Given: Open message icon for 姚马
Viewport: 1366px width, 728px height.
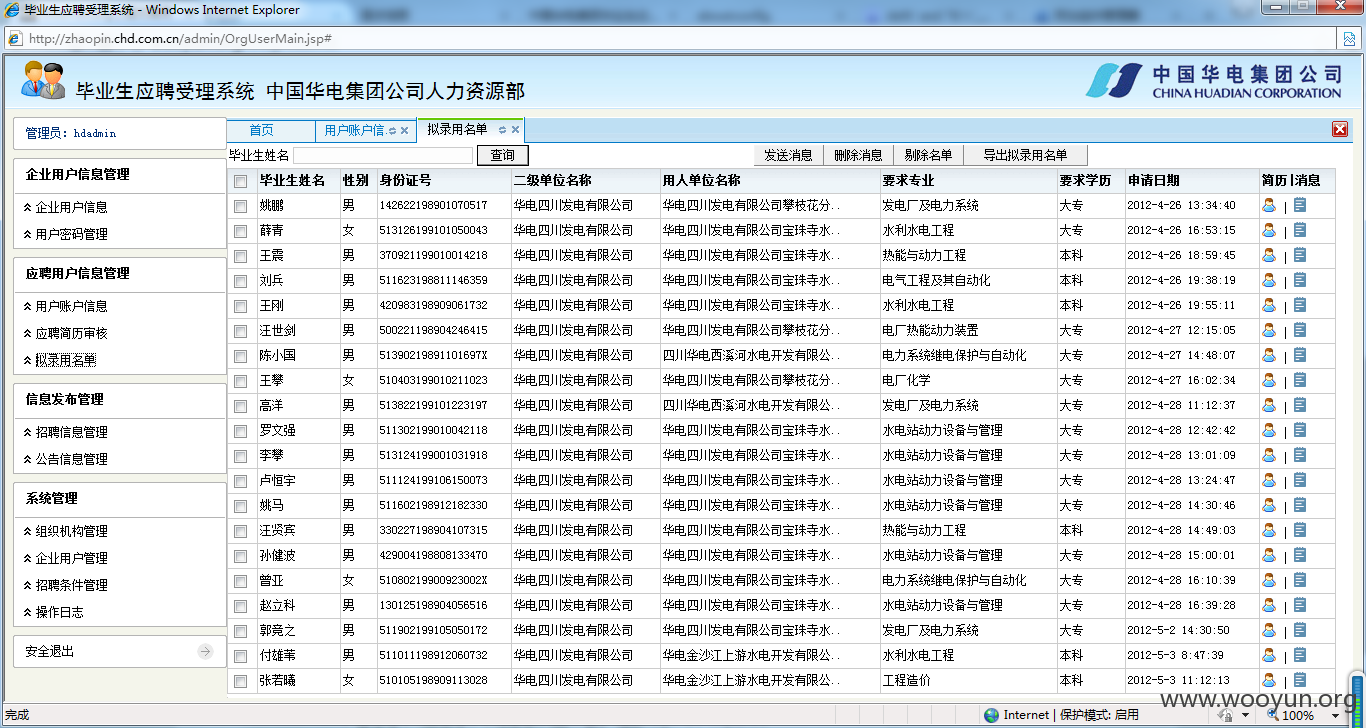Looking at the screenshot, I should [1300, 505].
